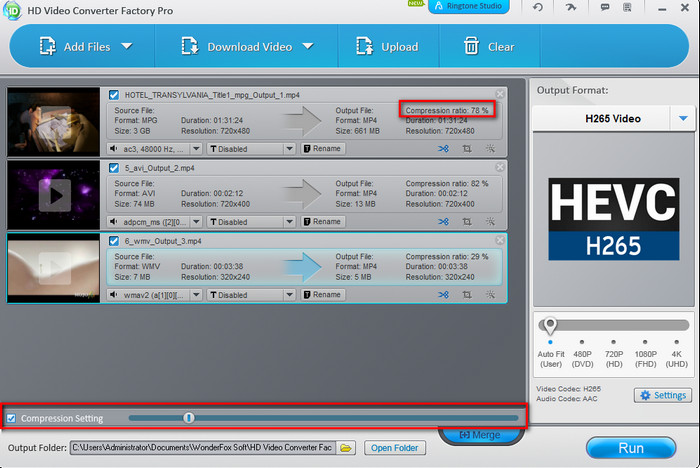This screenshot has width=700, height=468.
Task: Expand the Add Files dropdown arrow
Action: pos(127,46)
